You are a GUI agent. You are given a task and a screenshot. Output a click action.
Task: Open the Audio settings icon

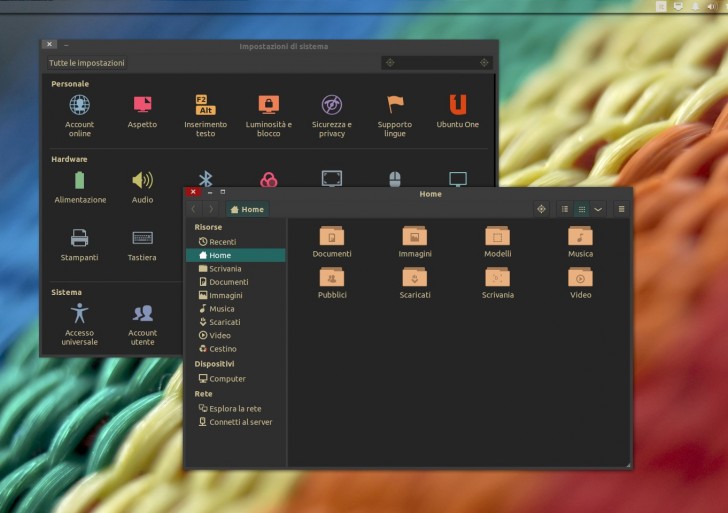pyautogui.click(x=142, y=181)
